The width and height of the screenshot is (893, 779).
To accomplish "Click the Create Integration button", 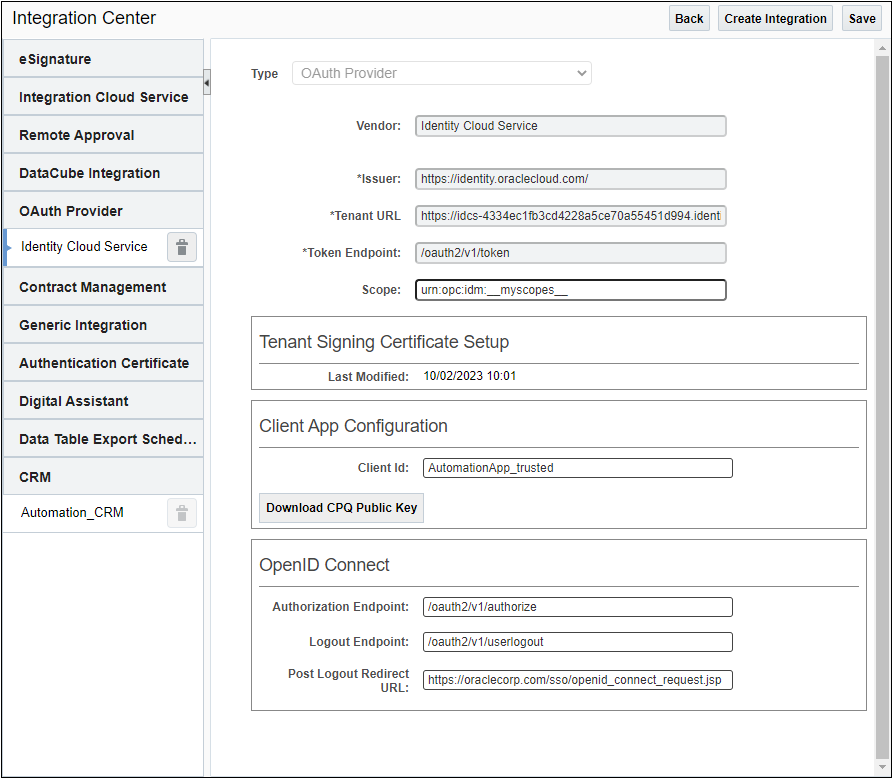I will click(x=775, y=17).
